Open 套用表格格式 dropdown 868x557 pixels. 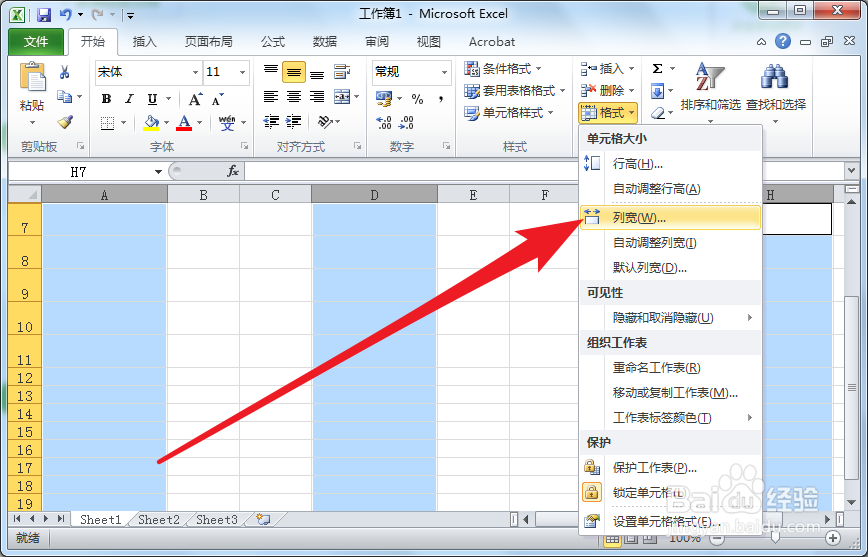tap(515, 91)
